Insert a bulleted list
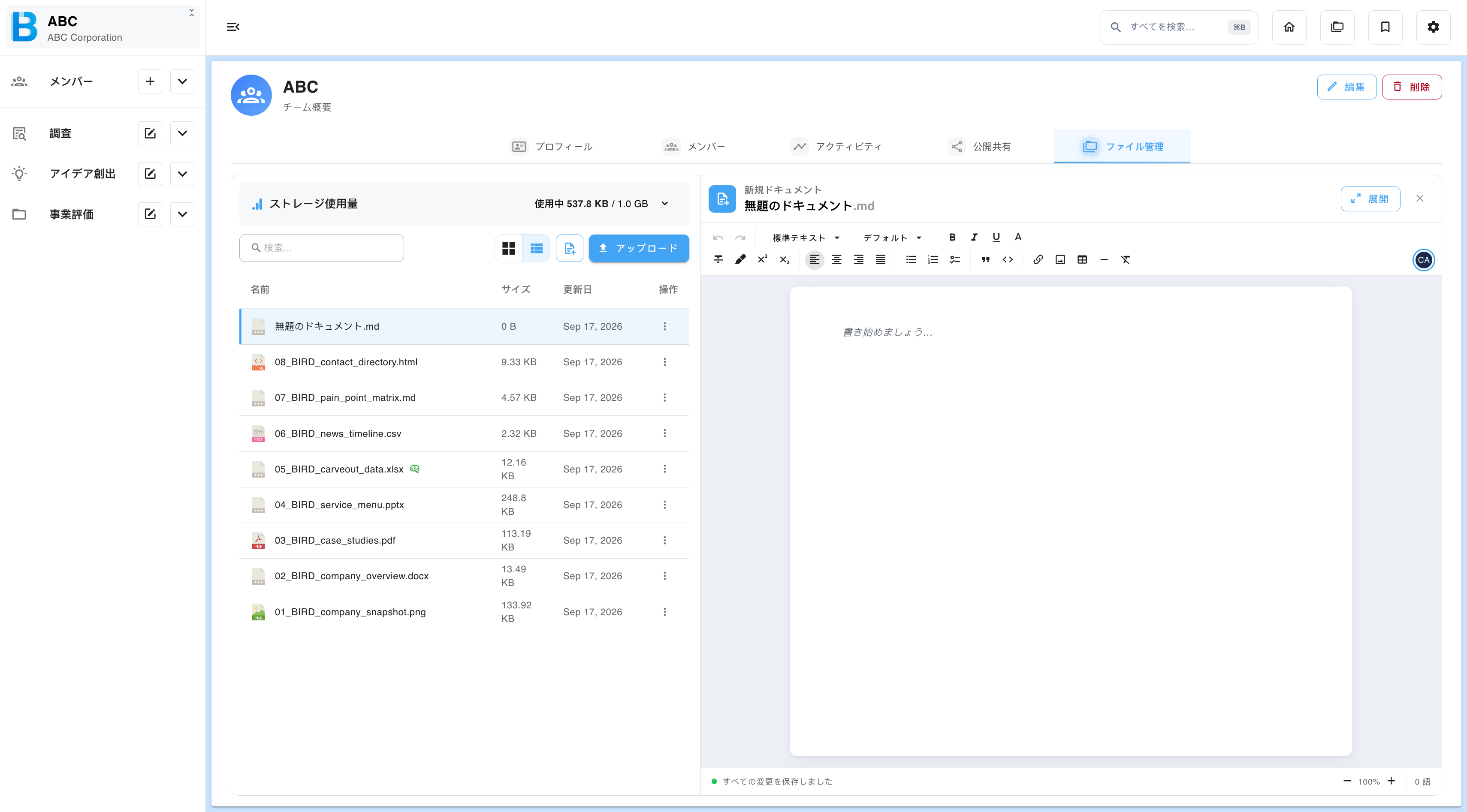Image resolution: width=1467 pixels, height=812 pixels. coord(911,259)
